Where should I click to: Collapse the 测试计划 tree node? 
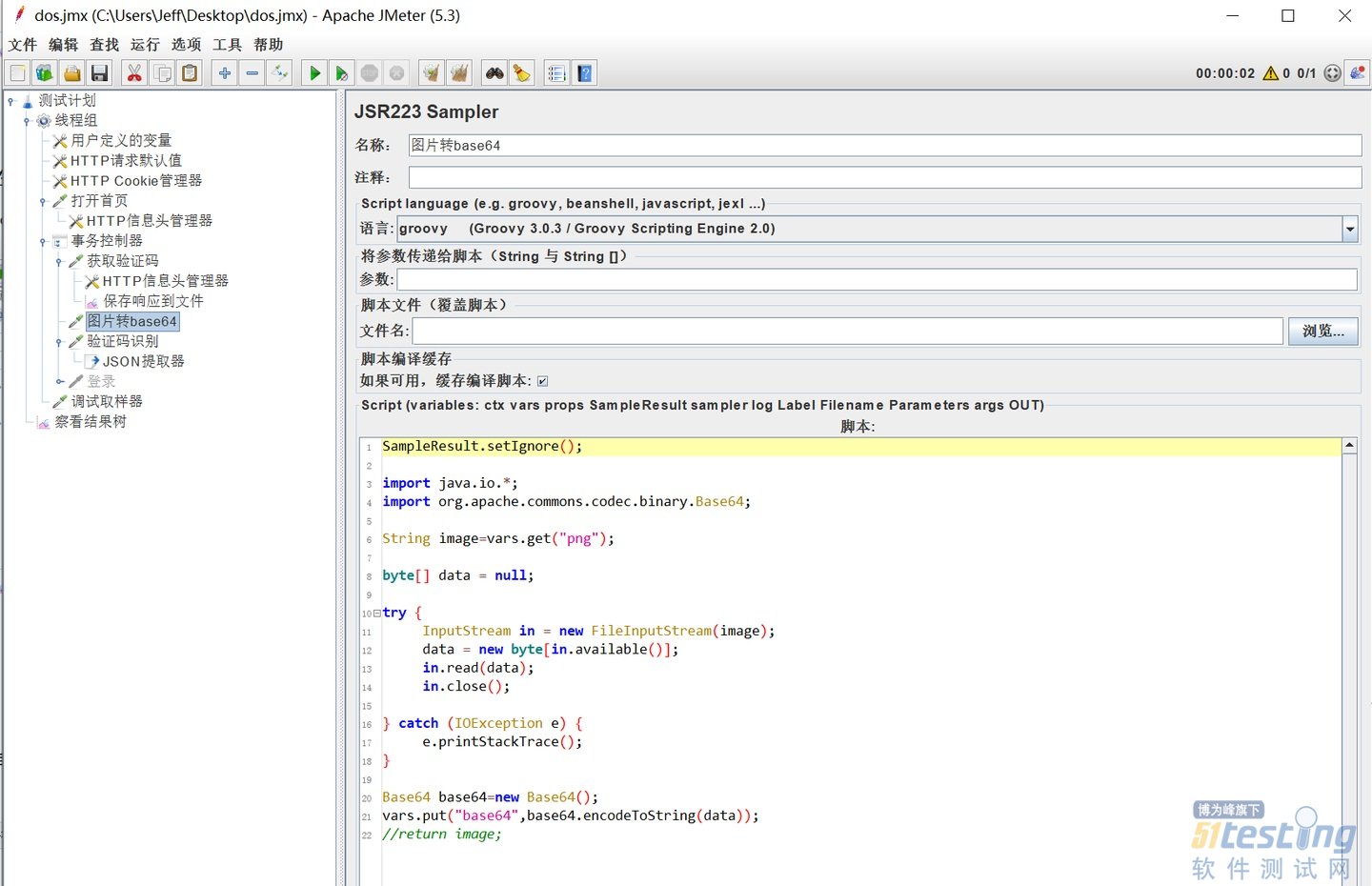(10, 100)
